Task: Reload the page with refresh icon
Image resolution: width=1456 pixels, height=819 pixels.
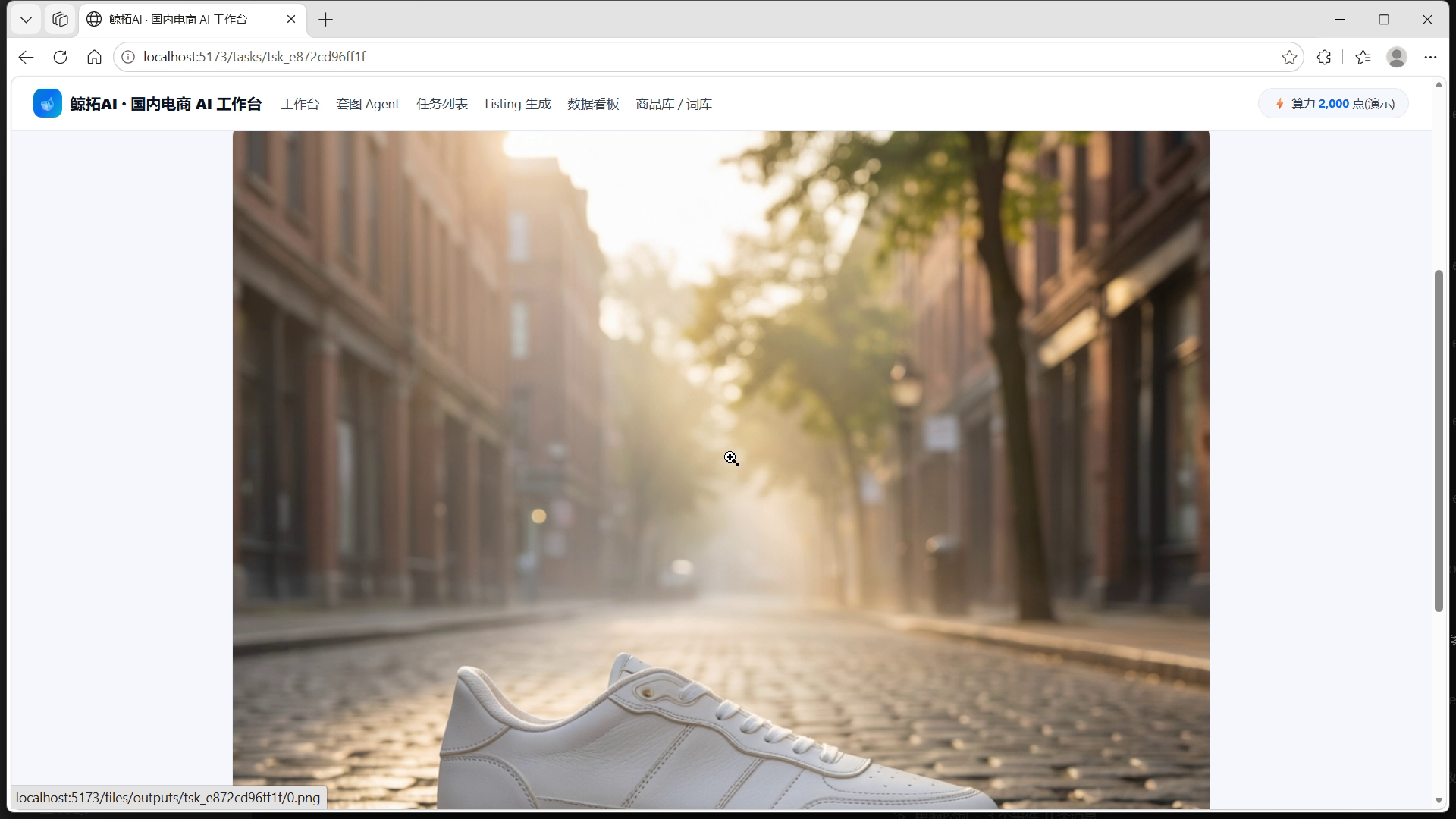Action: [x=60, y=57]
